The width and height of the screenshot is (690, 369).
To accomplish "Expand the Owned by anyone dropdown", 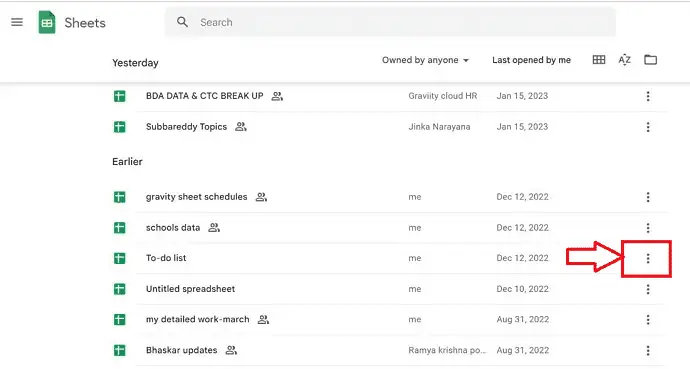I will [425, 60].
